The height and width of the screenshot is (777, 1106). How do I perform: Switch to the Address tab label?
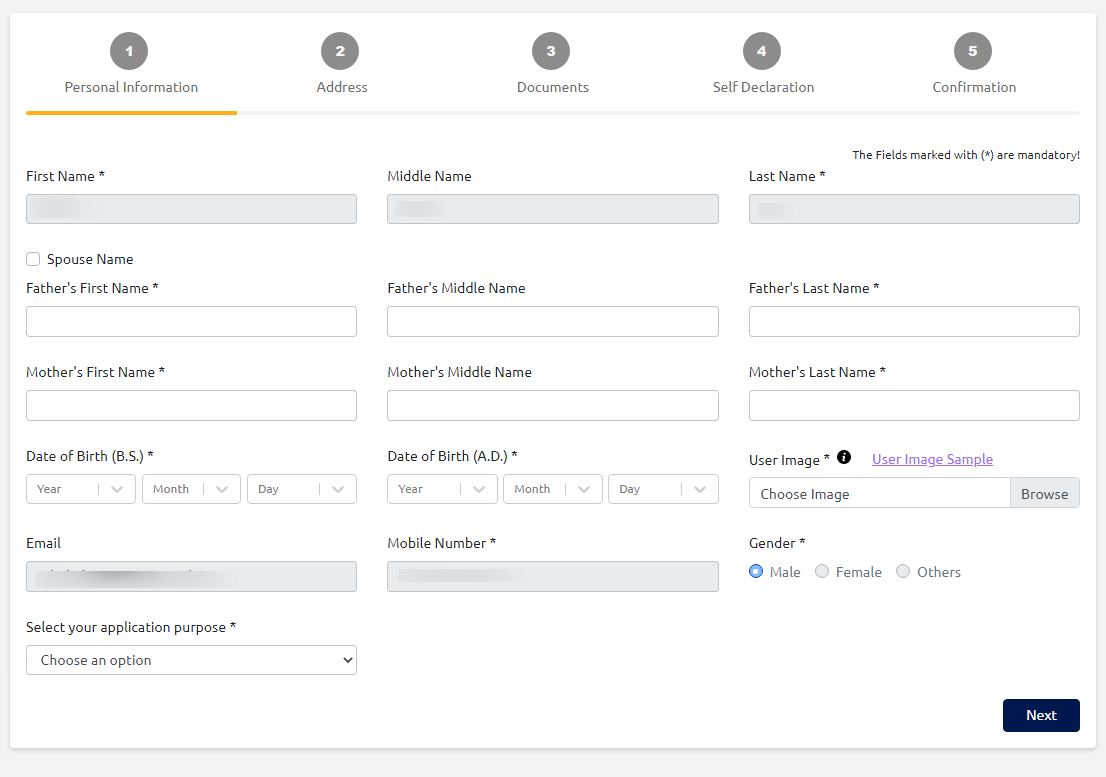coord(342,87)
